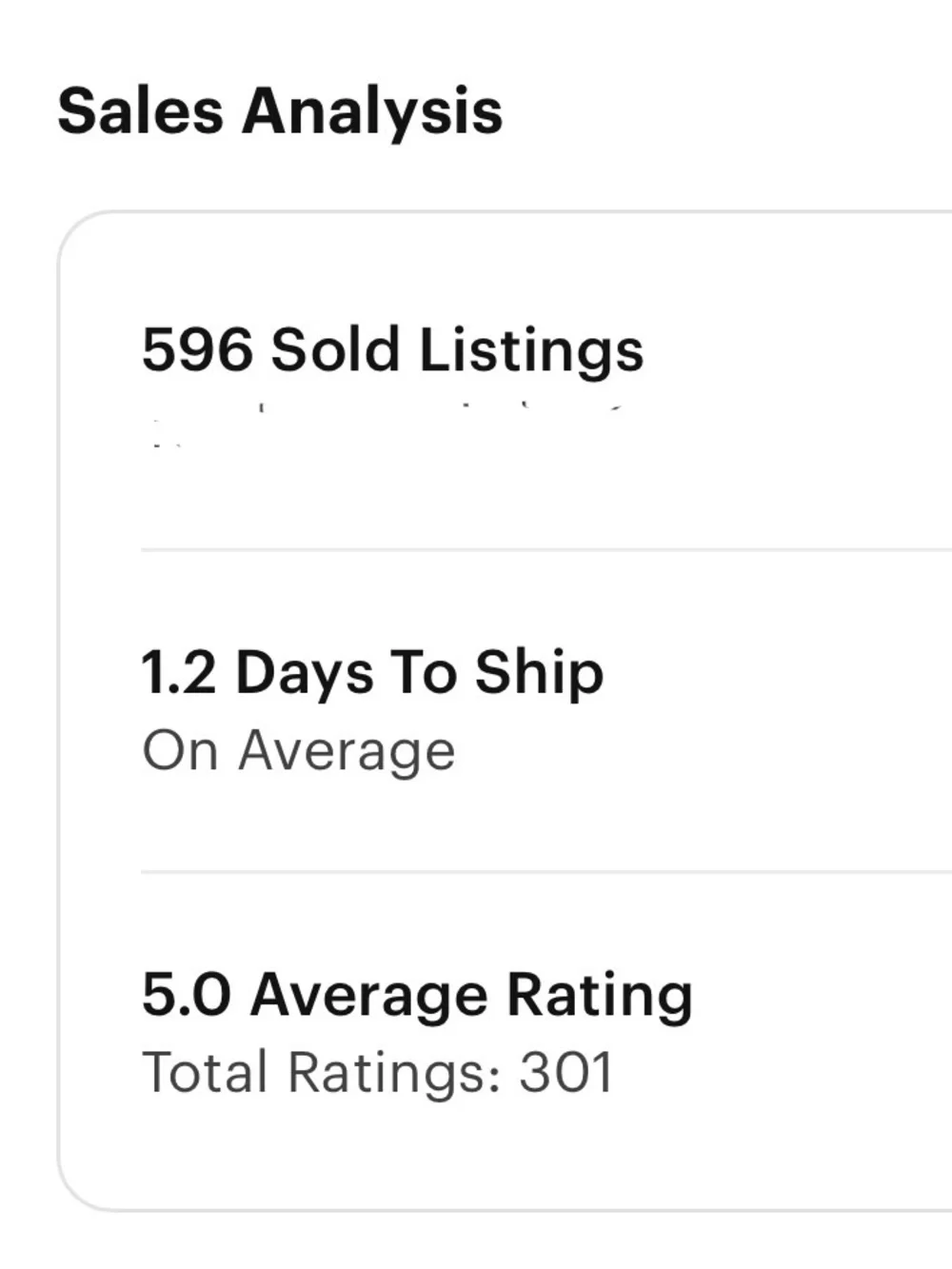Select the Total Ratings: 301 text

378,1074
